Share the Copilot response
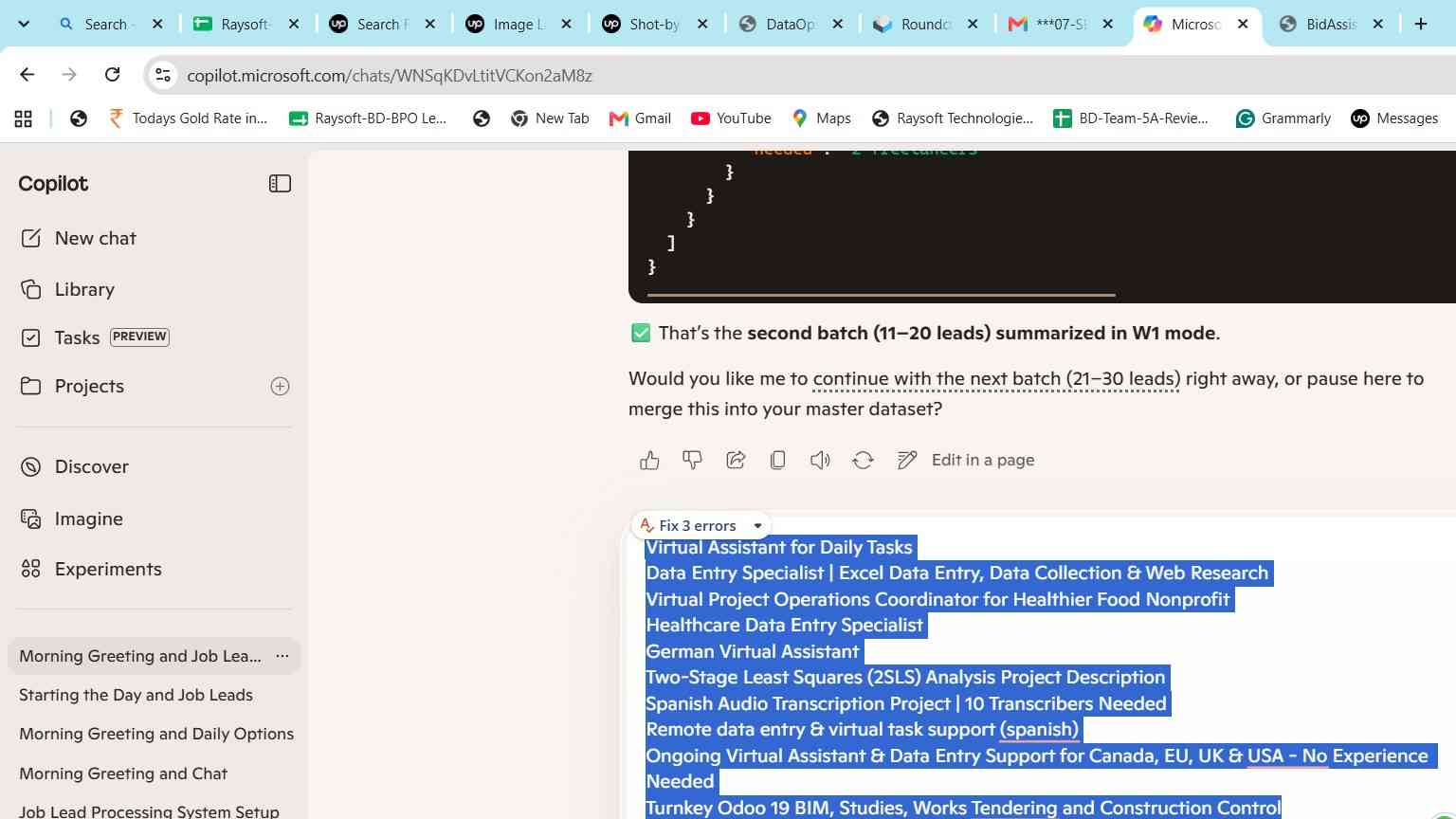Image resolution: width=1456 pixels, height=819 pixels. [x=736, y=460]
